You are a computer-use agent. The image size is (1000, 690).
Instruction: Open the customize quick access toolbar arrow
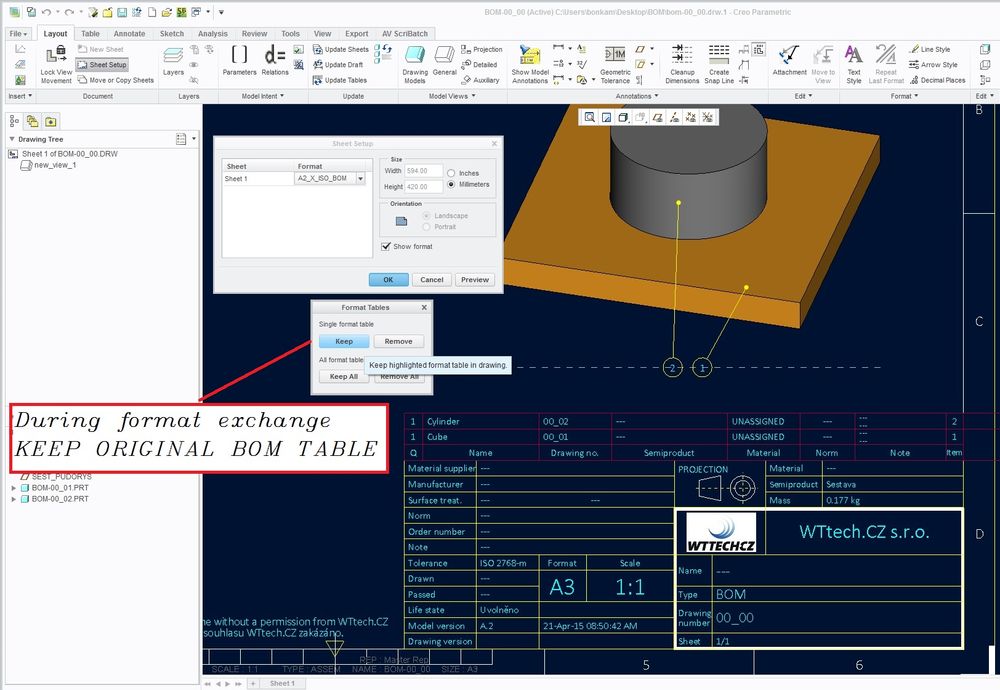click(x=221, y=12)
